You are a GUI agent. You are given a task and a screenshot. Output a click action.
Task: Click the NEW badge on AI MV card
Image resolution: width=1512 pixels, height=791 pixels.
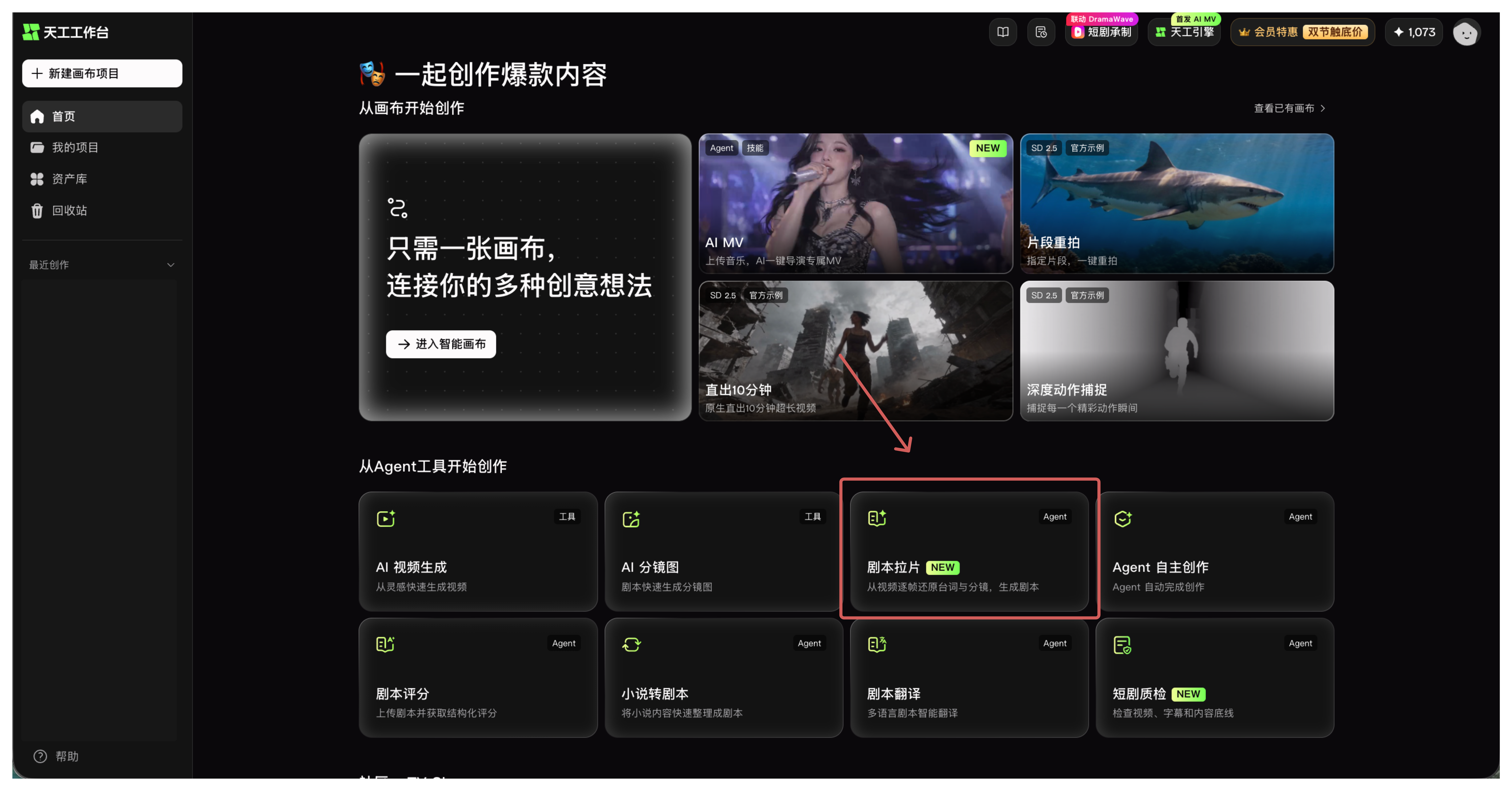[x=987, y=148]
